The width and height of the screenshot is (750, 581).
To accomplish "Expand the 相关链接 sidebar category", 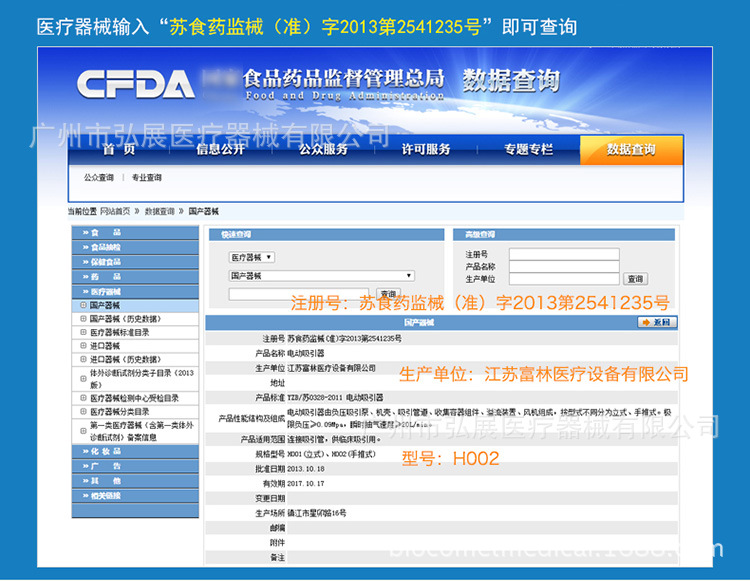I will click(135, 496).
